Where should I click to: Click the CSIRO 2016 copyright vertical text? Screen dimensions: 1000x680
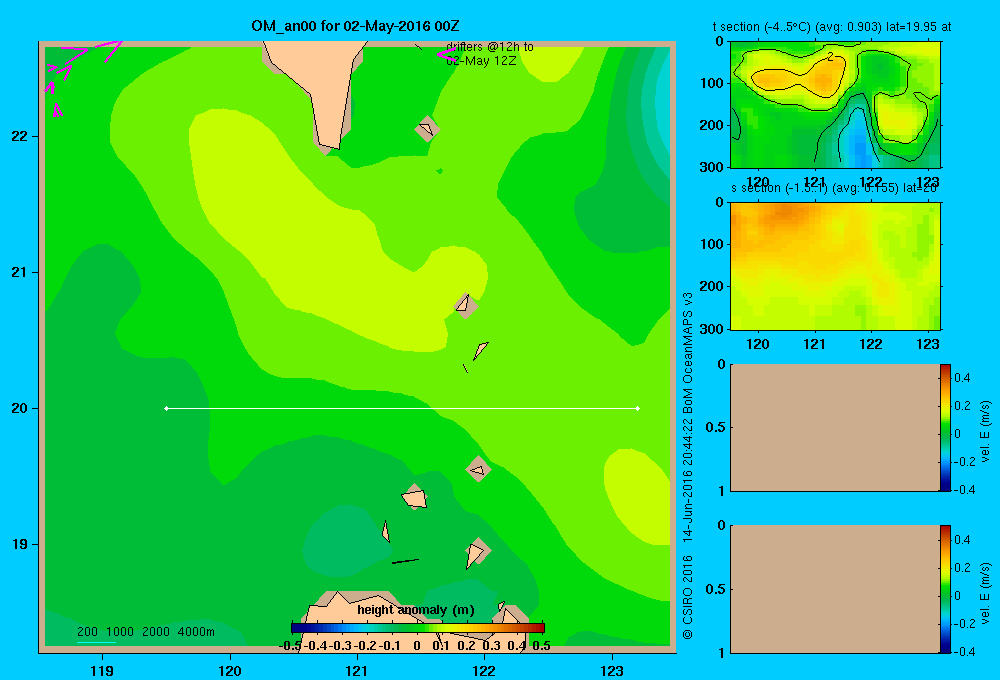click(688, 598)
